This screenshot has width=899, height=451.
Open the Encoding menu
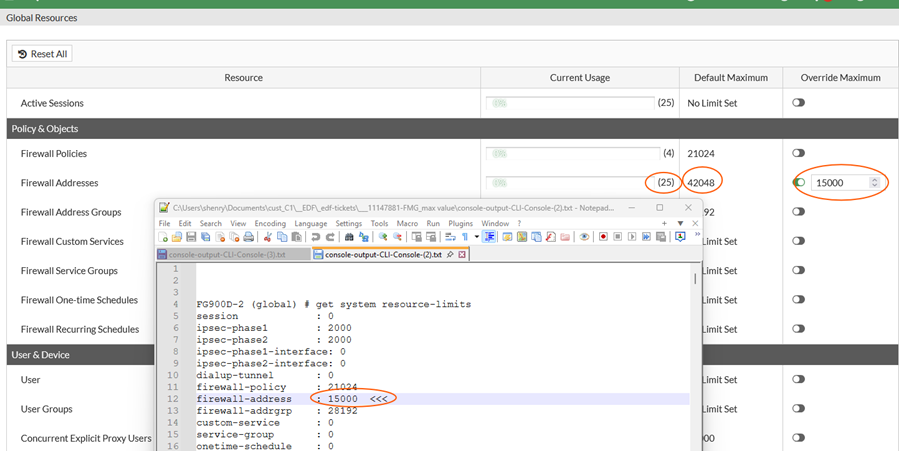pos(270,223)
